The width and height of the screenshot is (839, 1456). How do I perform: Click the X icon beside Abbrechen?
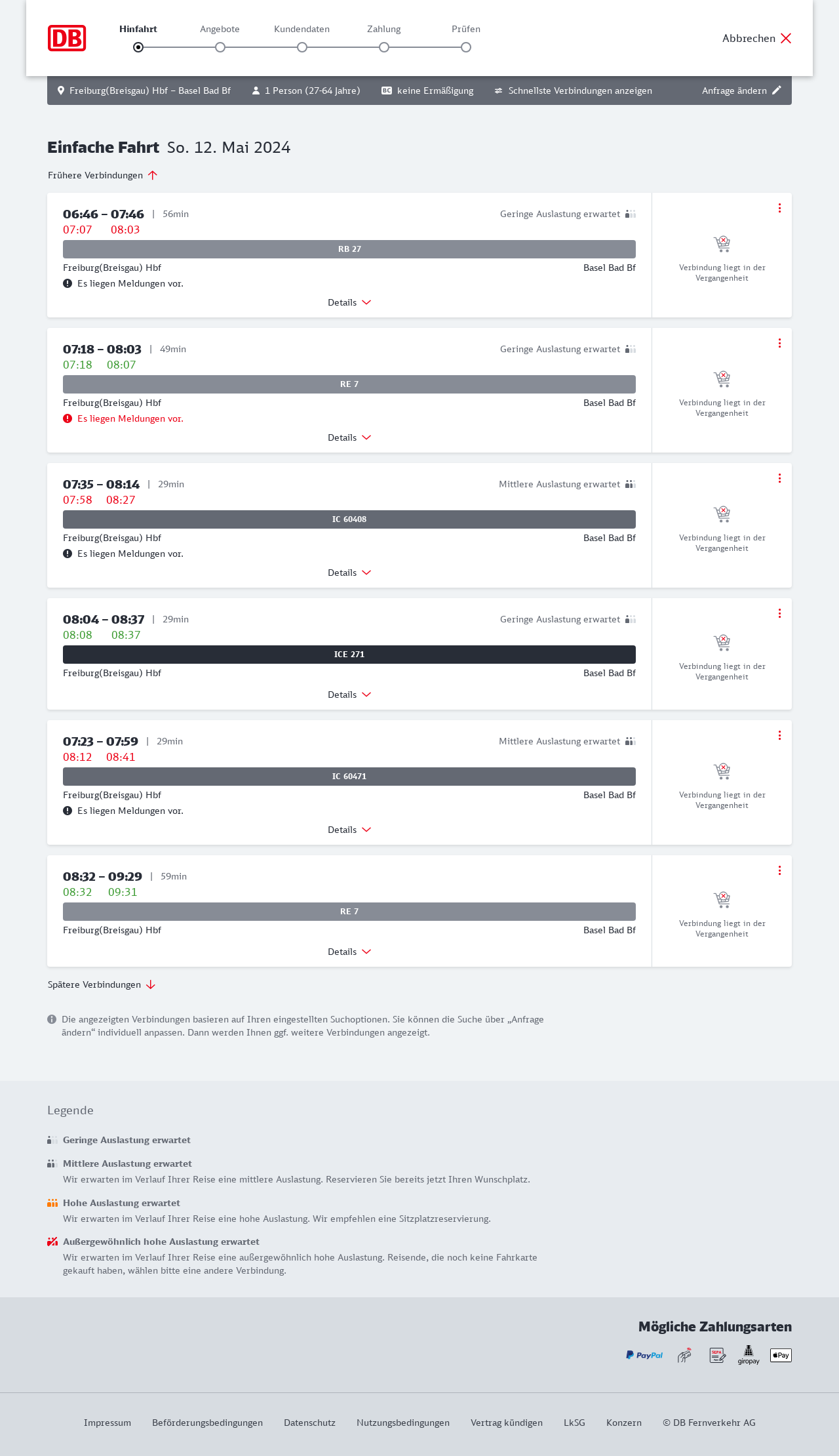click(x=786, y=38)
